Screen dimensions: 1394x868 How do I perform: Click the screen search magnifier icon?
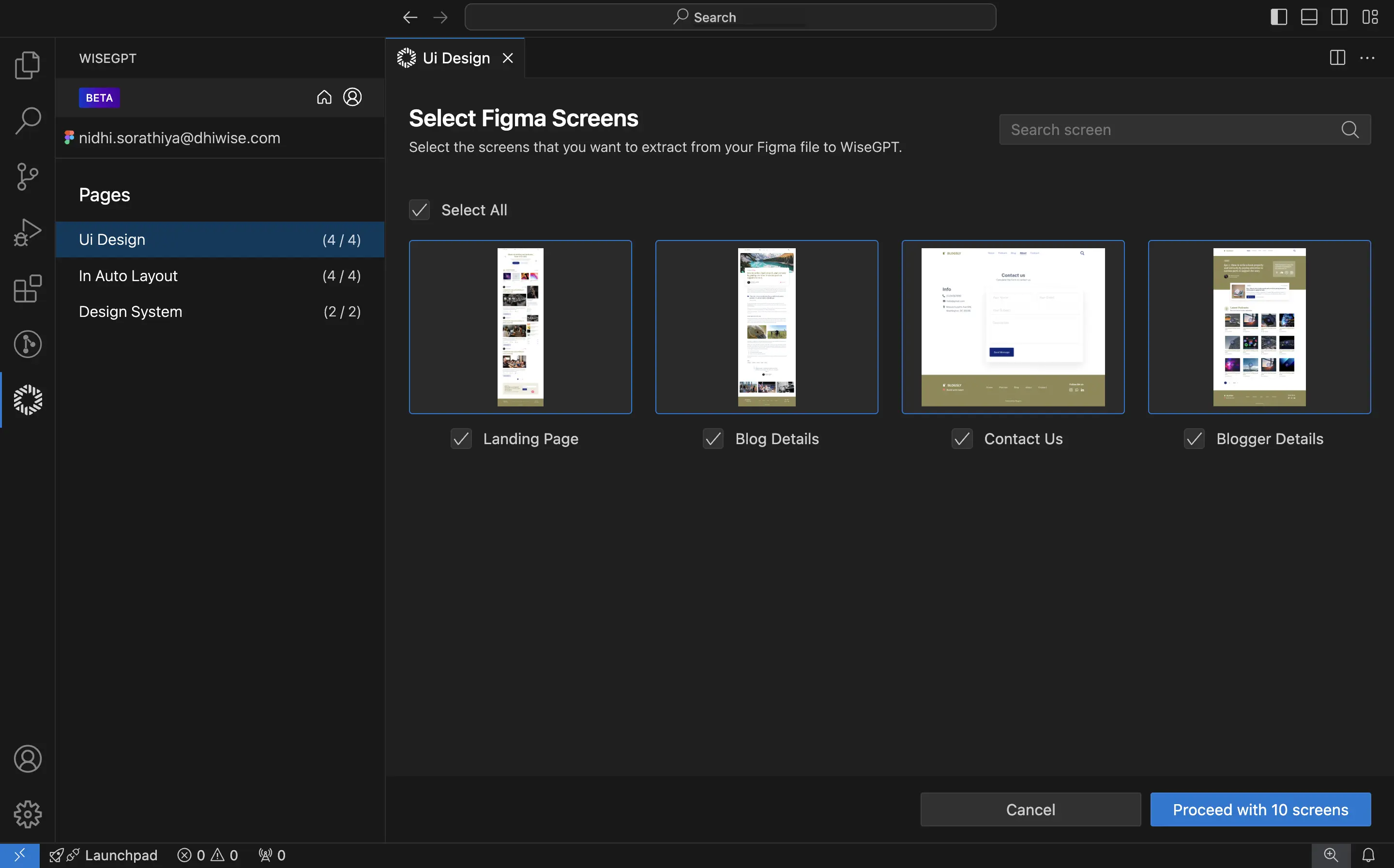[1351, 129]
